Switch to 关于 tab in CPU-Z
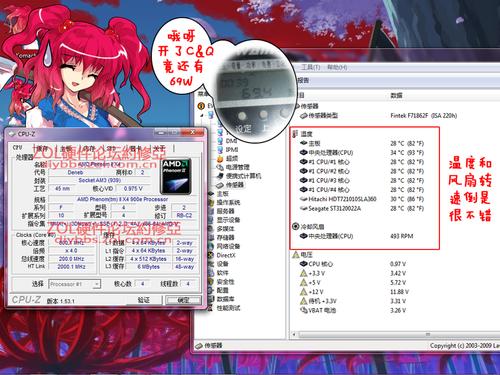This screenshot has width=500, height=375. (x=159, y=148)
